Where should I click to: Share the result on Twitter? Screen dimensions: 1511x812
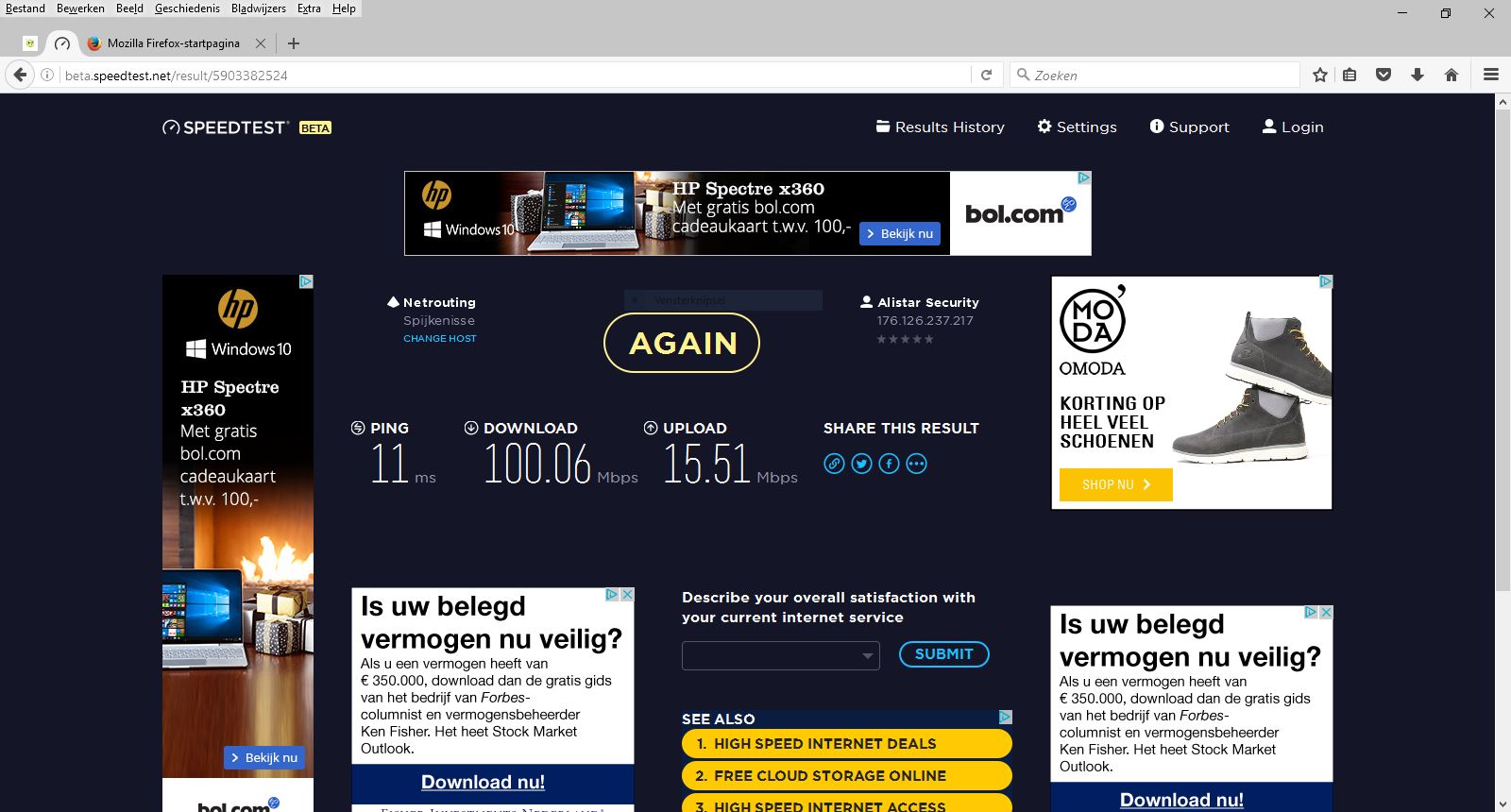(x=861, y=464)
